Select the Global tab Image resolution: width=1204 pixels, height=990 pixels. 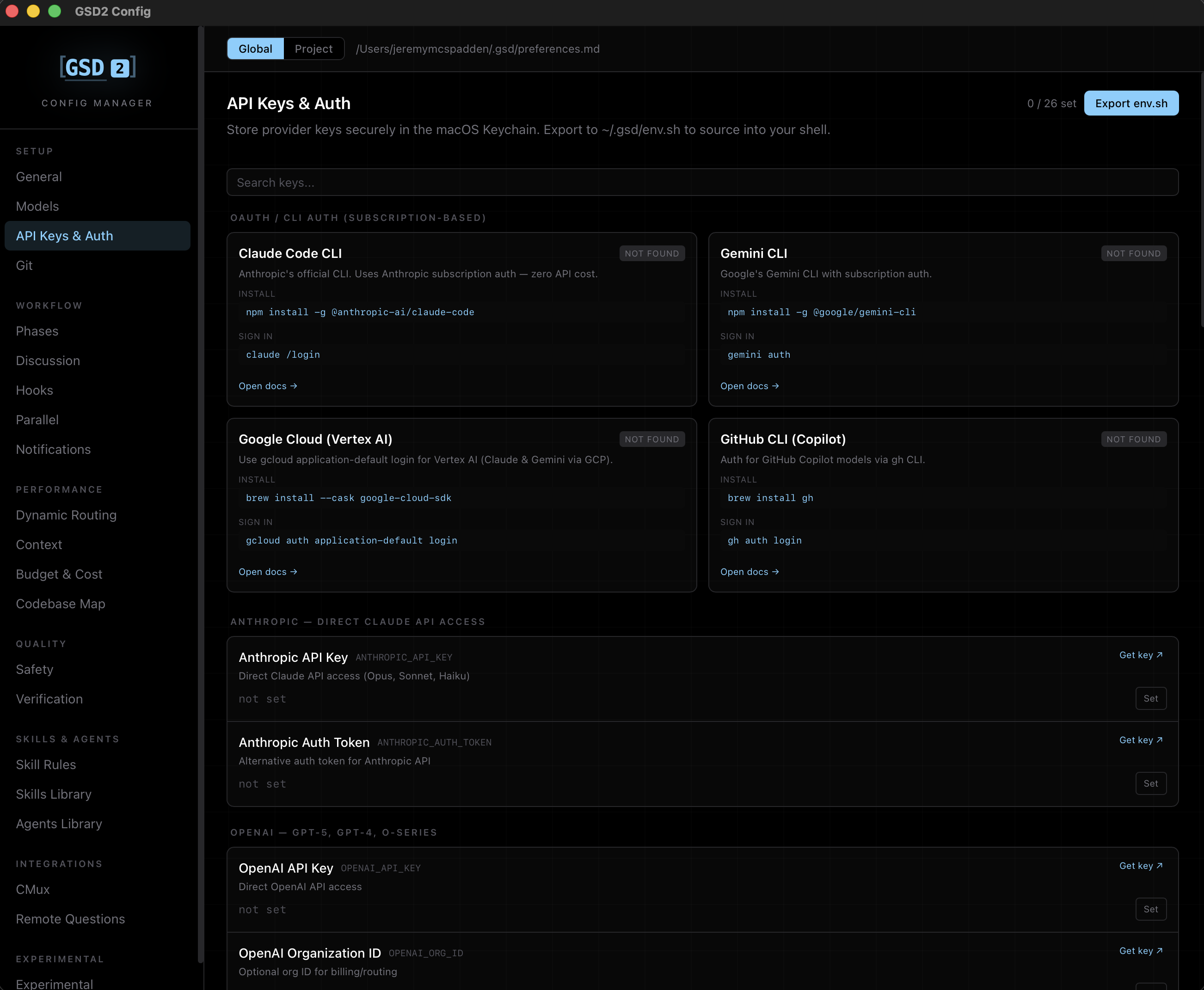point(255,49)
